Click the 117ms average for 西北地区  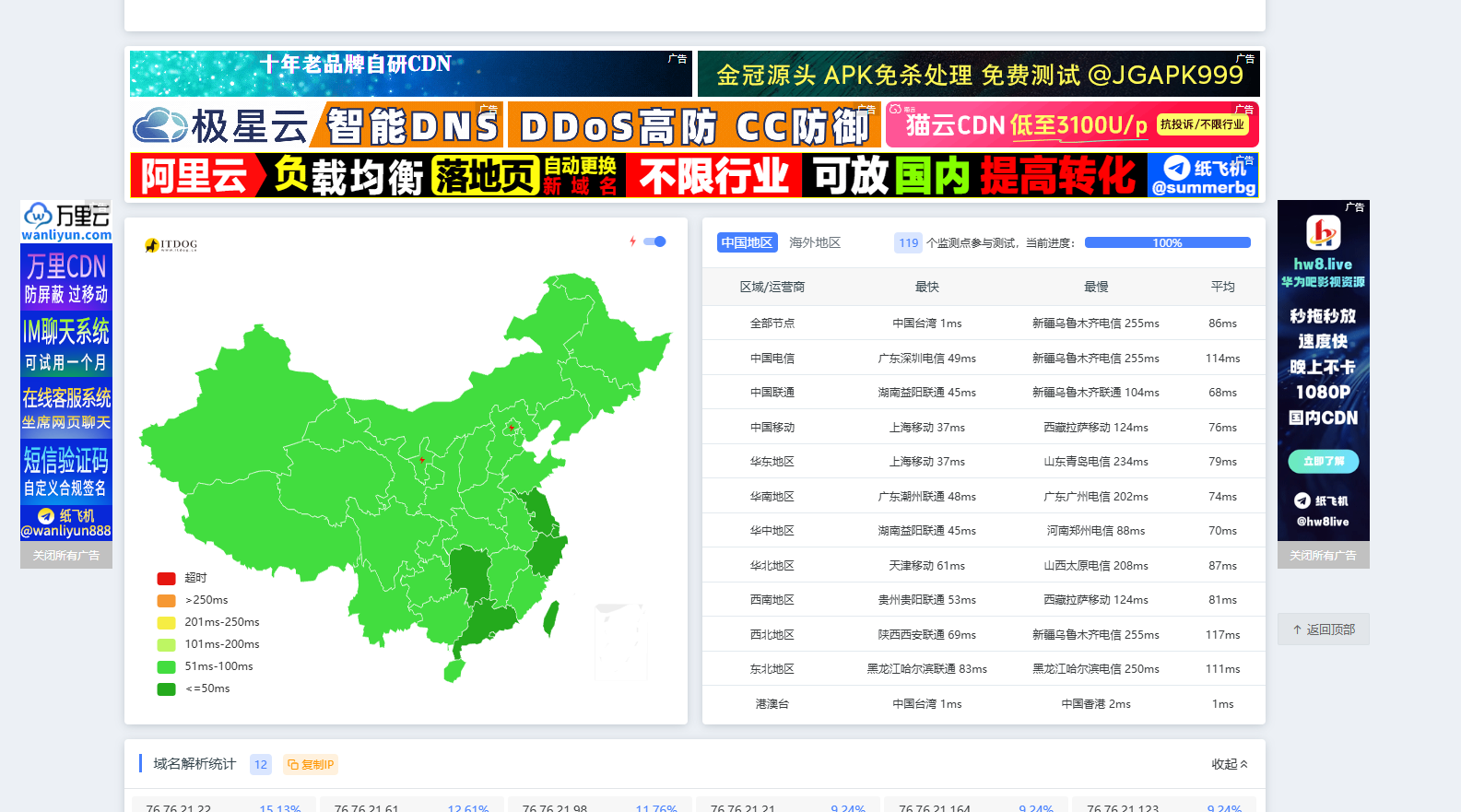[x=1223, y=635]
